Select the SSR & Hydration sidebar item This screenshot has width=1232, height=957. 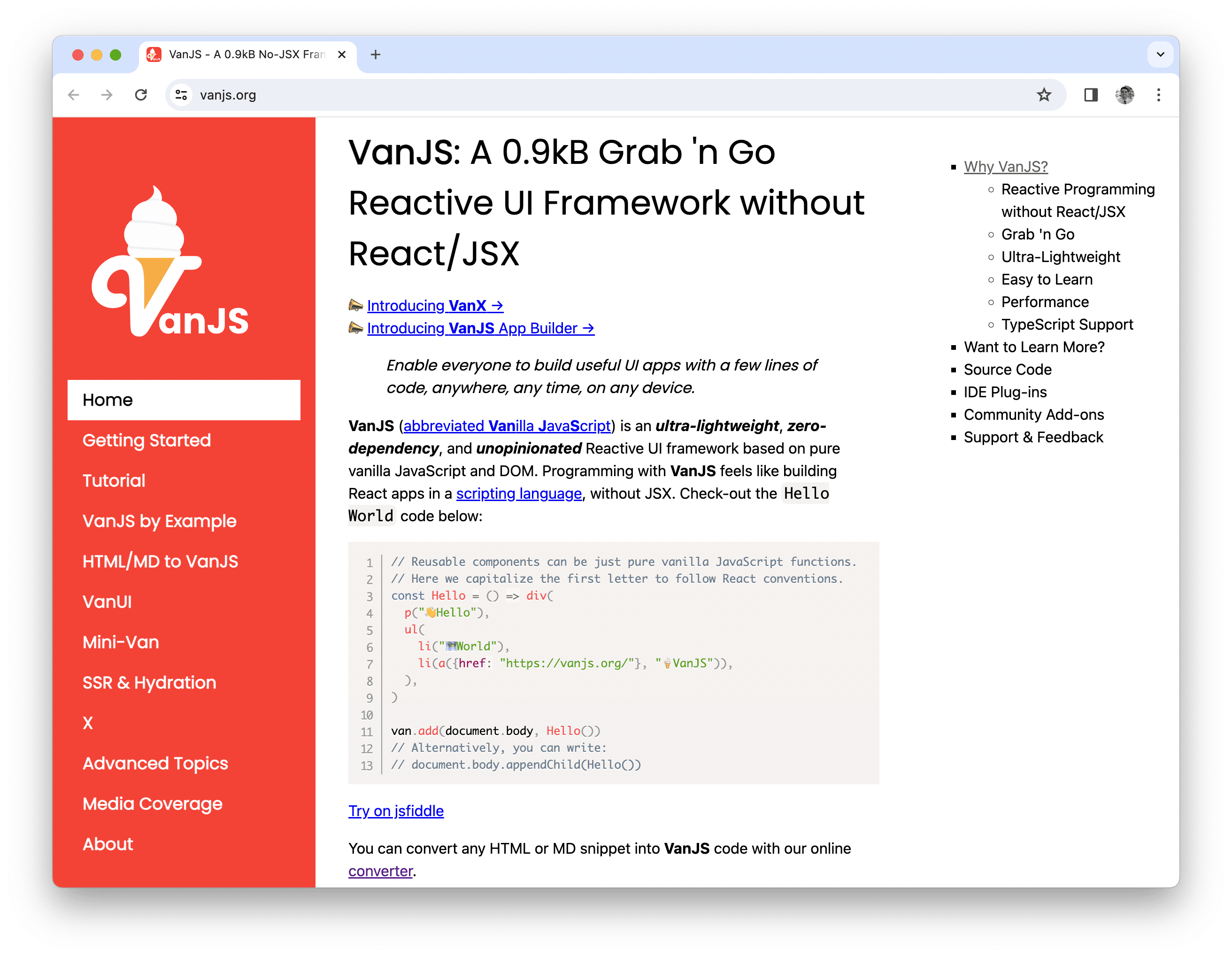149,682
